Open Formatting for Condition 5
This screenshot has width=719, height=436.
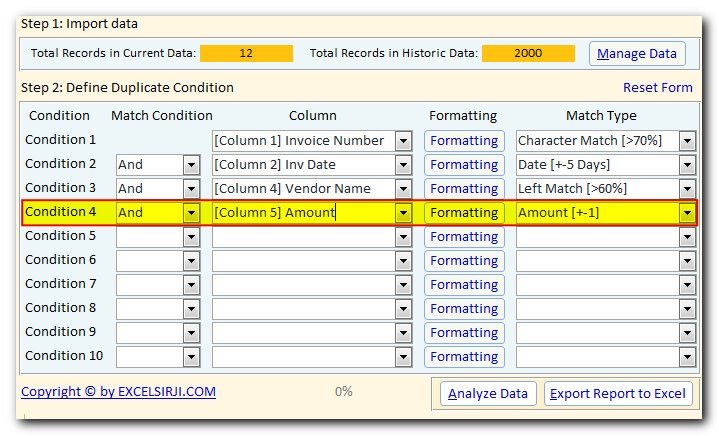(x=464, y=237)
